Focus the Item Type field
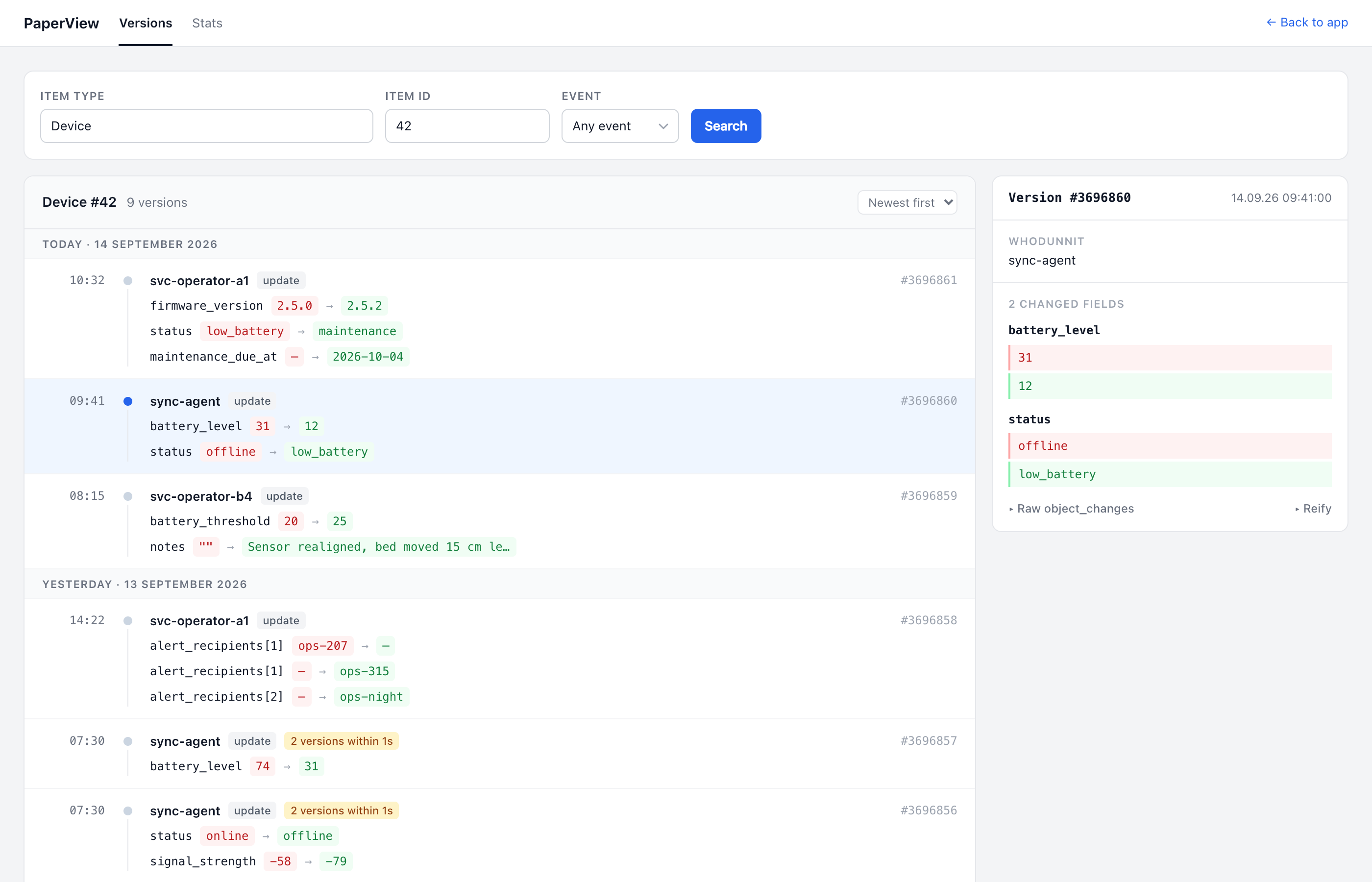 click(x=207, y=126)
